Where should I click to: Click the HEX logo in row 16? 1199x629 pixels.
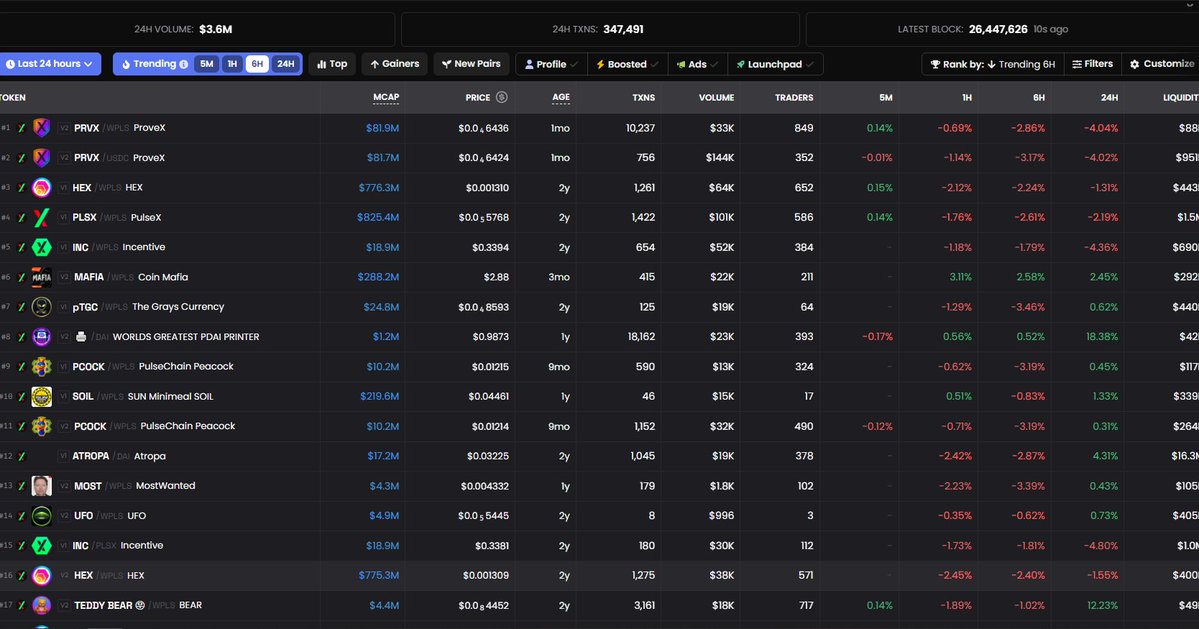point(41,575)
